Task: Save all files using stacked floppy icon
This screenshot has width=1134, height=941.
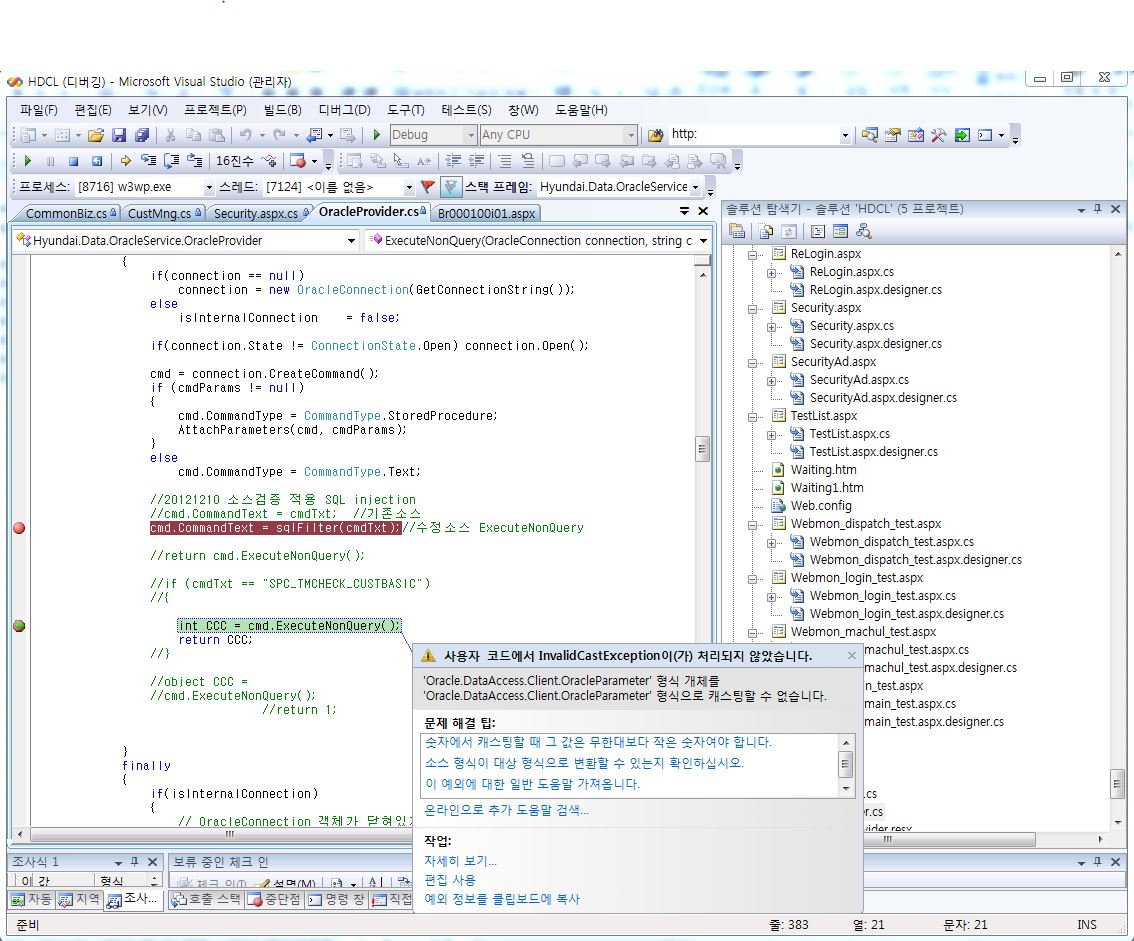Action: pyautogui.click(x=142, y=135)
